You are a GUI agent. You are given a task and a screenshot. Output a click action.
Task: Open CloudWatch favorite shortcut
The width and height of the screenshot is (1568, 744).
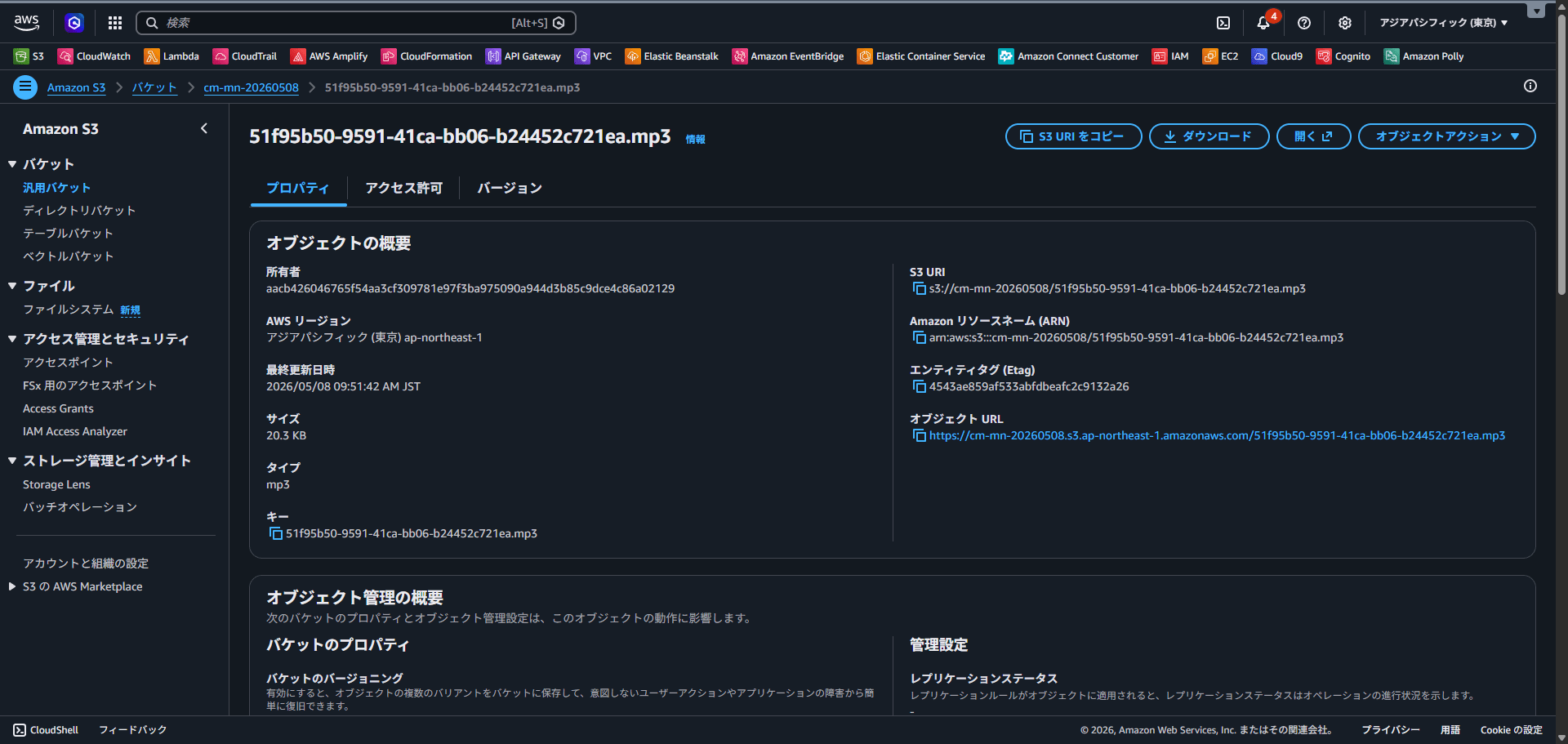[x=94, y=56]
